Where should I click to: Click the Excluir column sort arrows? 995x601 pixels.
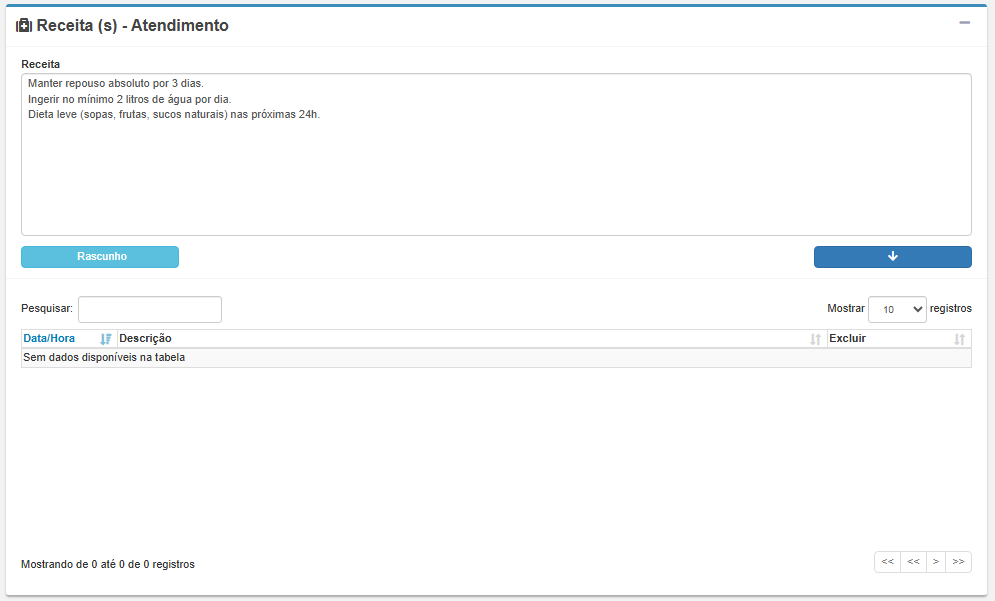tap(959, 339)
